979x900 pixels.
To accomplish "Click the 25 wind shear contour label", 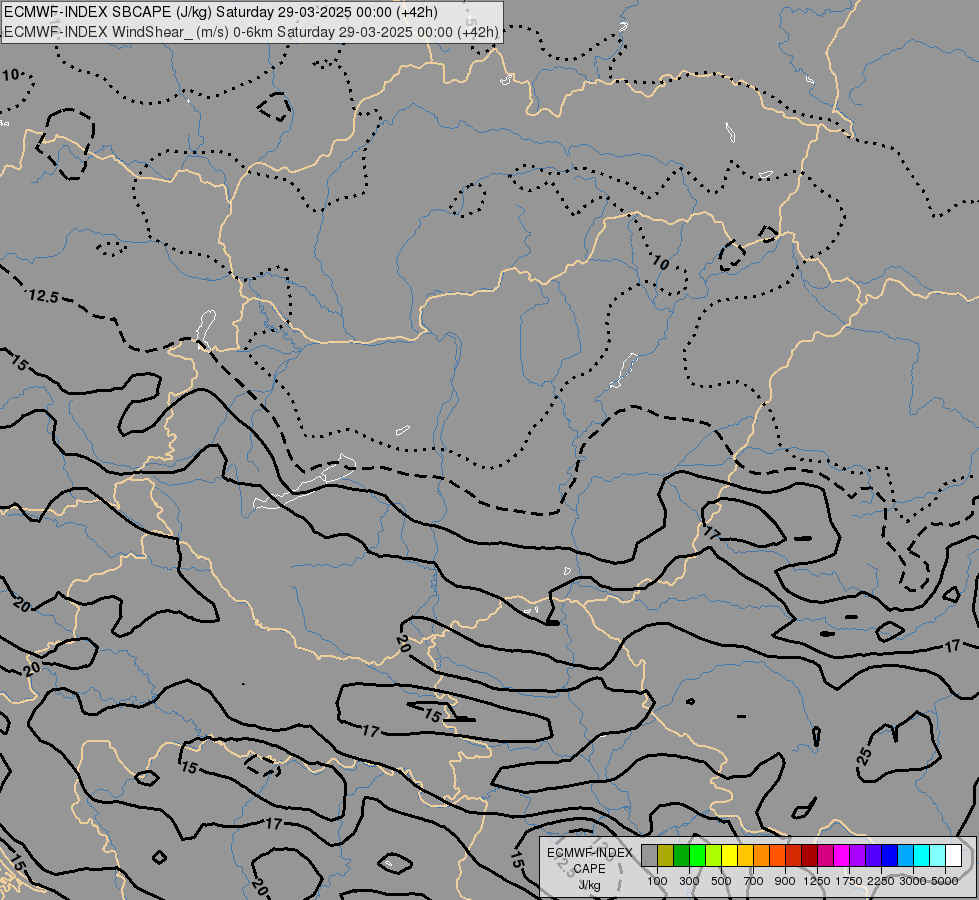I will (x=864, y=756).
